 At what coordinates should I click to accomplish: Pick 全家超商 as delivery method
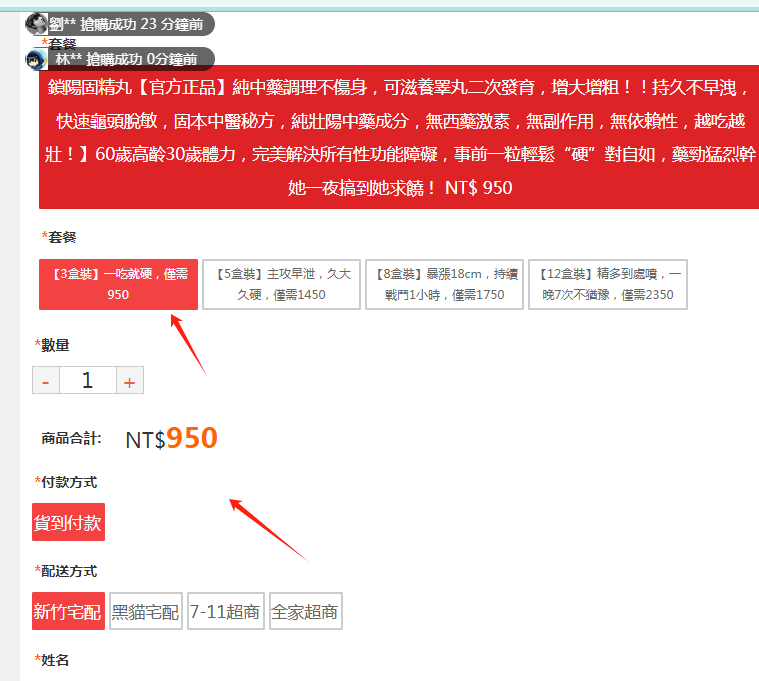[305, 612]
